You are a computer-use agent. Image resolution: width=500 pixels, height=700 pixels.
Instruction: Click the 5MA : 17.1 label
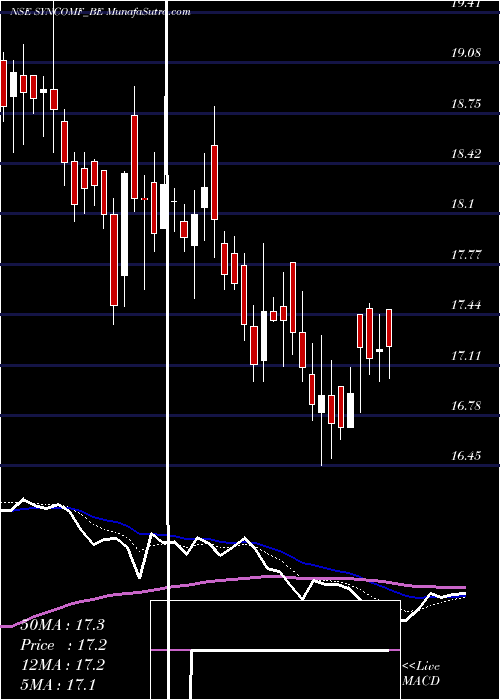click(x=58, y=684)
